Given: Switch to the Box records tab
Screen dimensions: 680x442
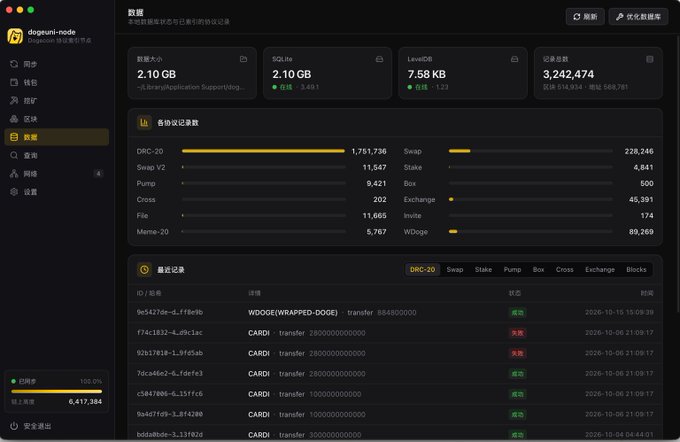Looking at the screenshot, I should pos(538,269).
